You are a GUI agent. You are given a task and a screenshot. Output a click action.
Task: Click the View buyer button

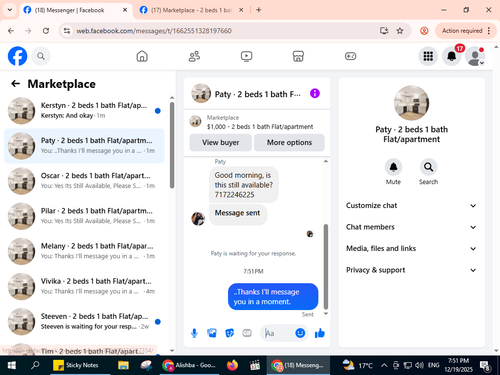(x=220, y=142)
